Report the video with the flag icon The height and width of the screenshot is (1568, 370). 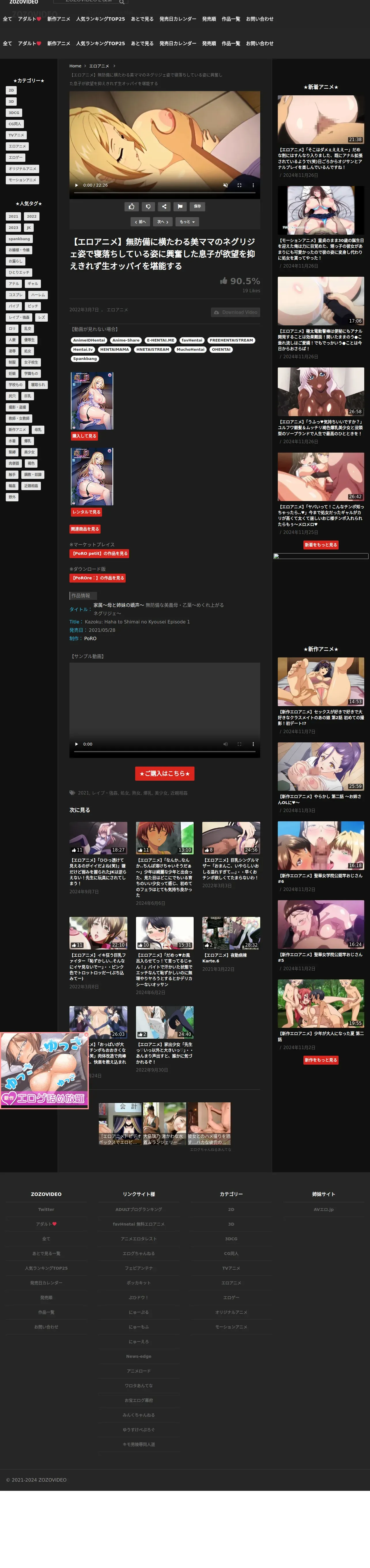[180, 206]
